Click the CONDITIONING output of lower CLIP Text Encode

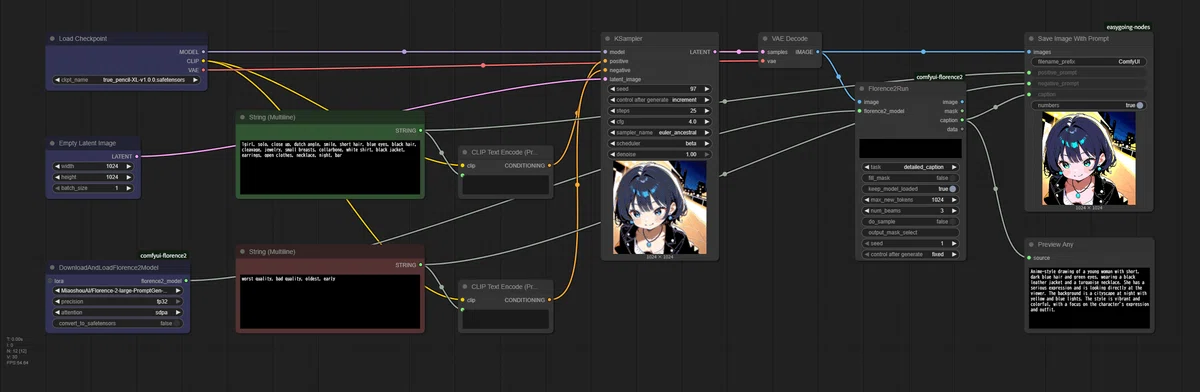click(x=550, y=299)
